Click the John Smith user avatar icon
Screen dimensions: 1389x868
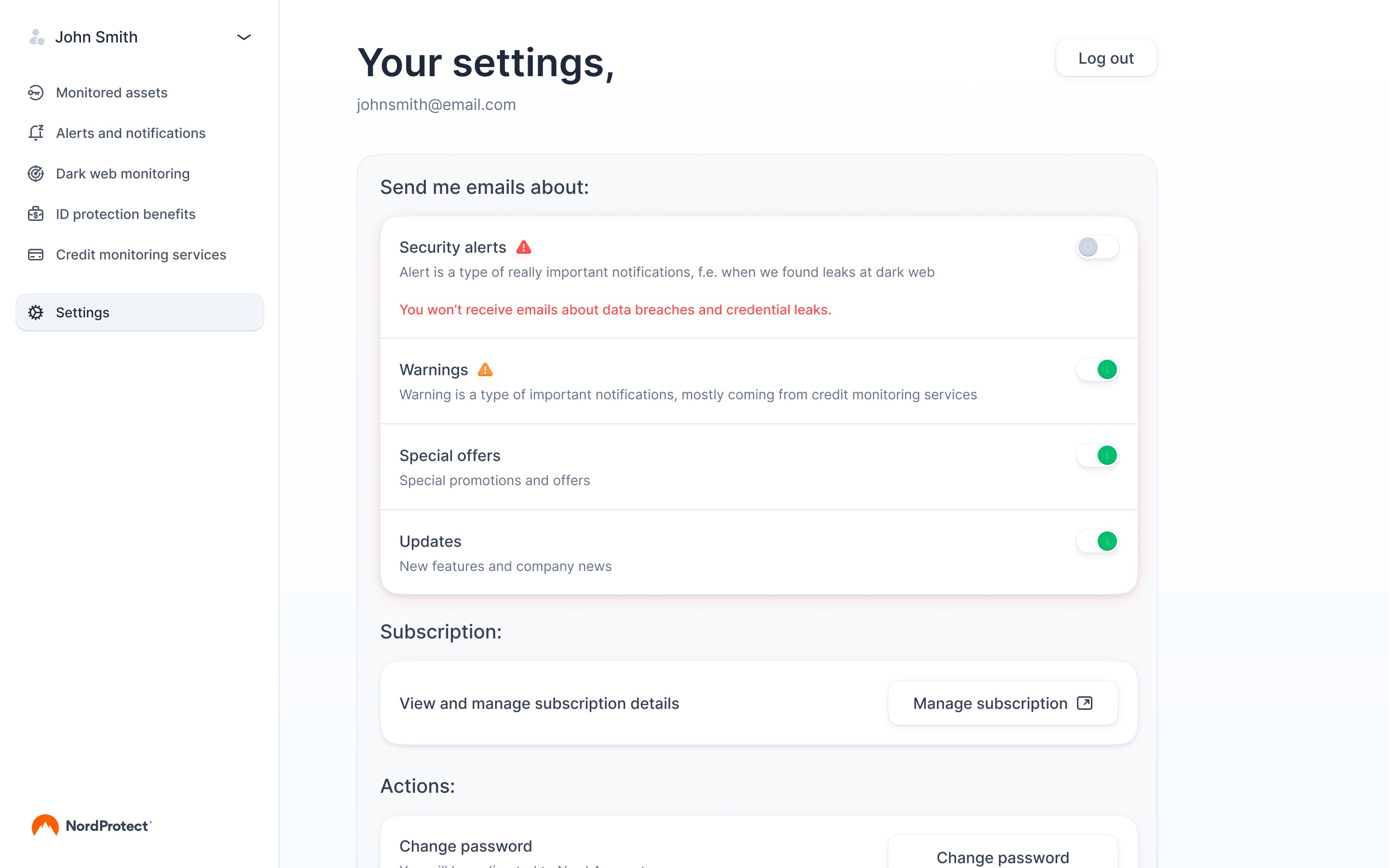click(x=37, y=37)
